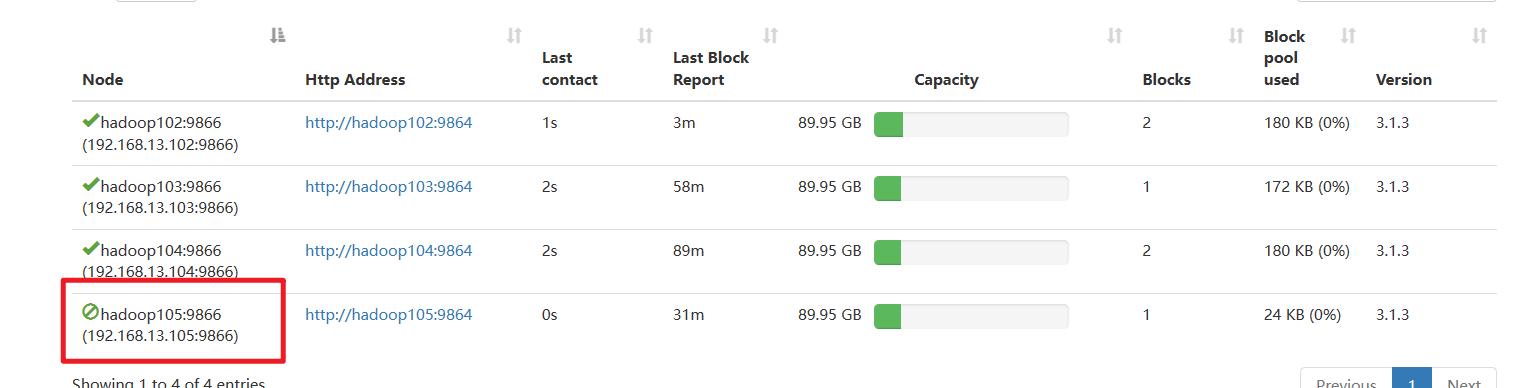The image size is (1531, 388).
Task: Click hadoop102 capacity usage bar
Action: point(971,124)
